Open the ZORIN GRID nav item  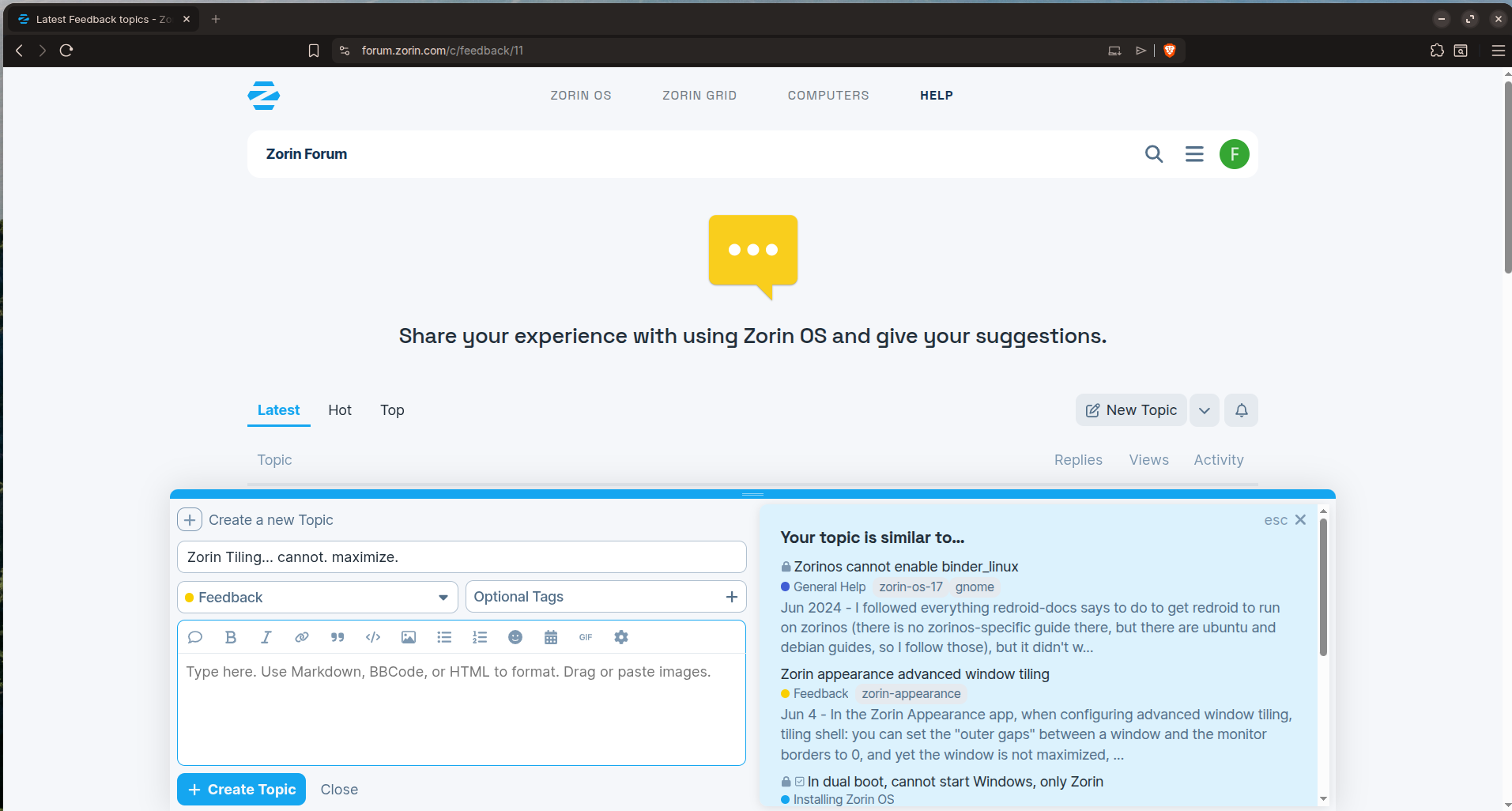pos(699,96)
